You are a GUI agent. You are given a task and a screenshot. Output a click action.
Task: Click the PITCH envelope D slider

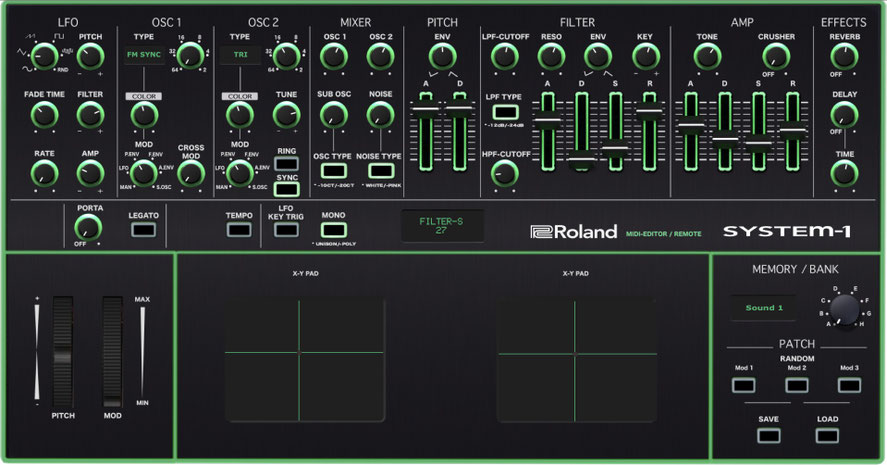click(459, 131)
